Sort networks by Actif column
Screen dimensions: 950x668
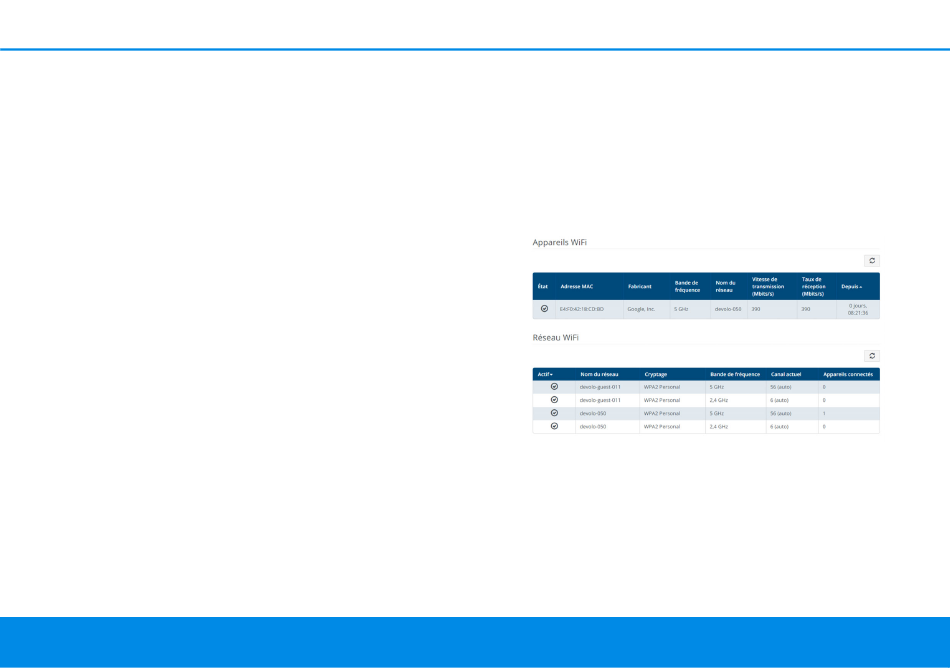[x=545, y=374]
